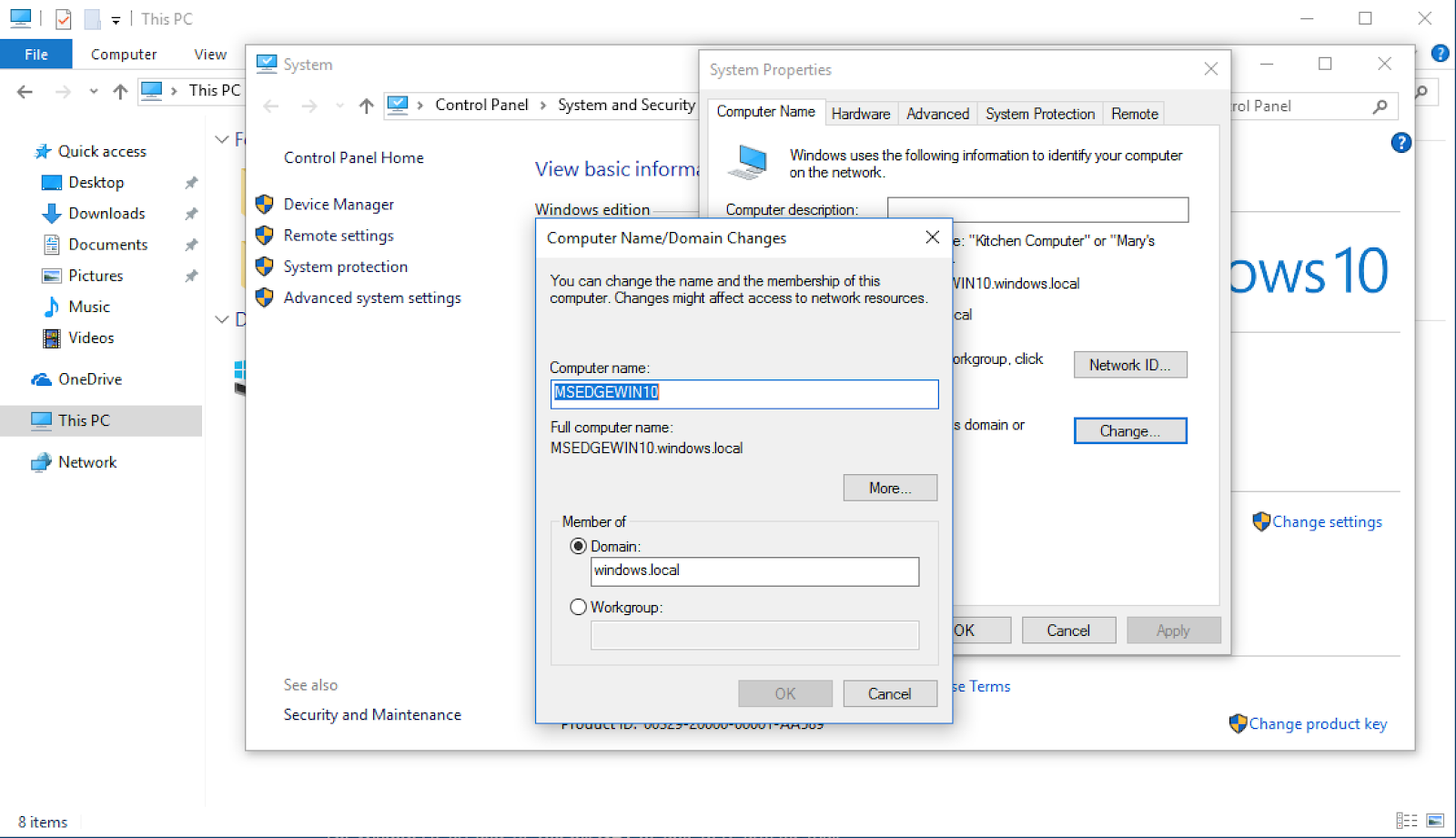Open Videos folder in sidebar

pyautogui.click(x=91, y=338)
